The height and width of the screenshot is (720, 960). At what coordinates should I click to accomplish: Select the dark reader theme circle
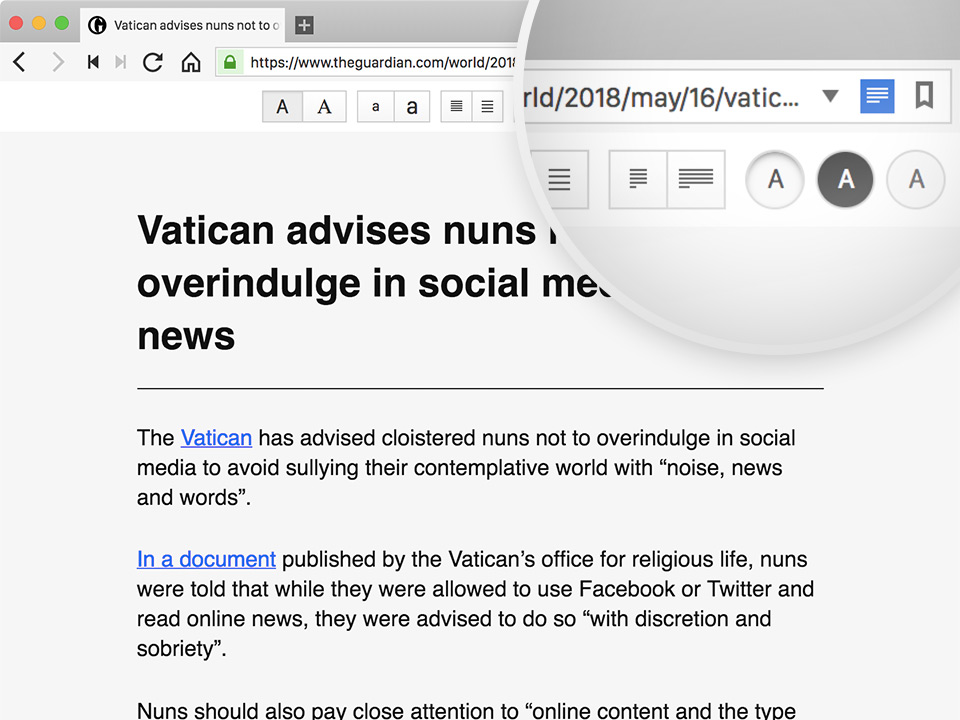pyautogui.click(x=846, y=179)
